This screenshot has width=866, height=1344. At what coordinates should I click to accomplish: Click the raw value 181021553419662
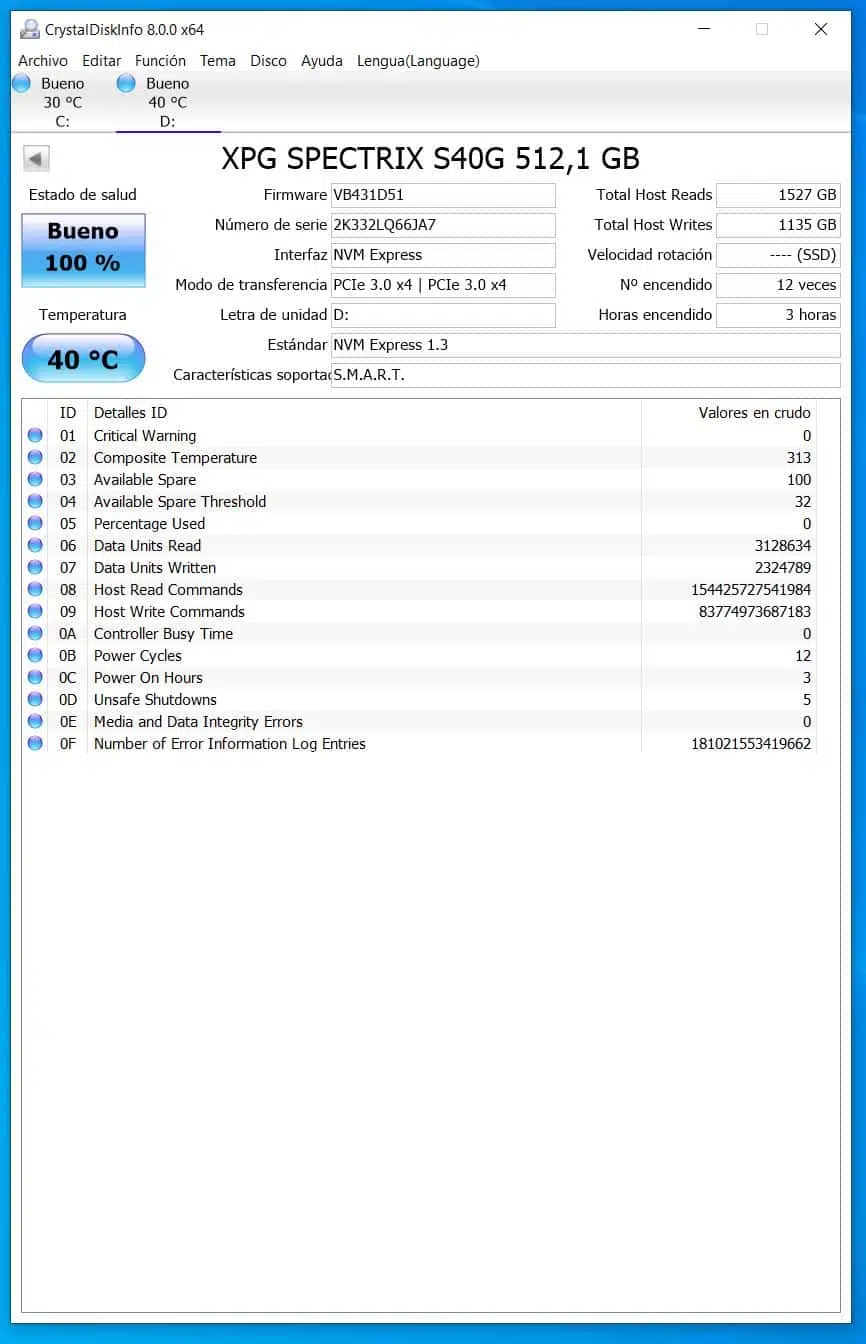click(x=751, y=743)
